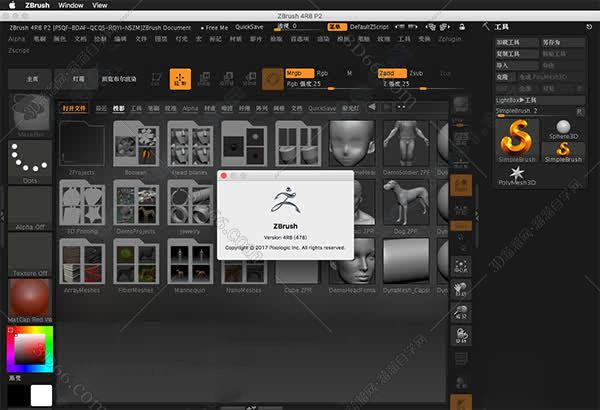Toggle the Zsub button

[416, 73]
